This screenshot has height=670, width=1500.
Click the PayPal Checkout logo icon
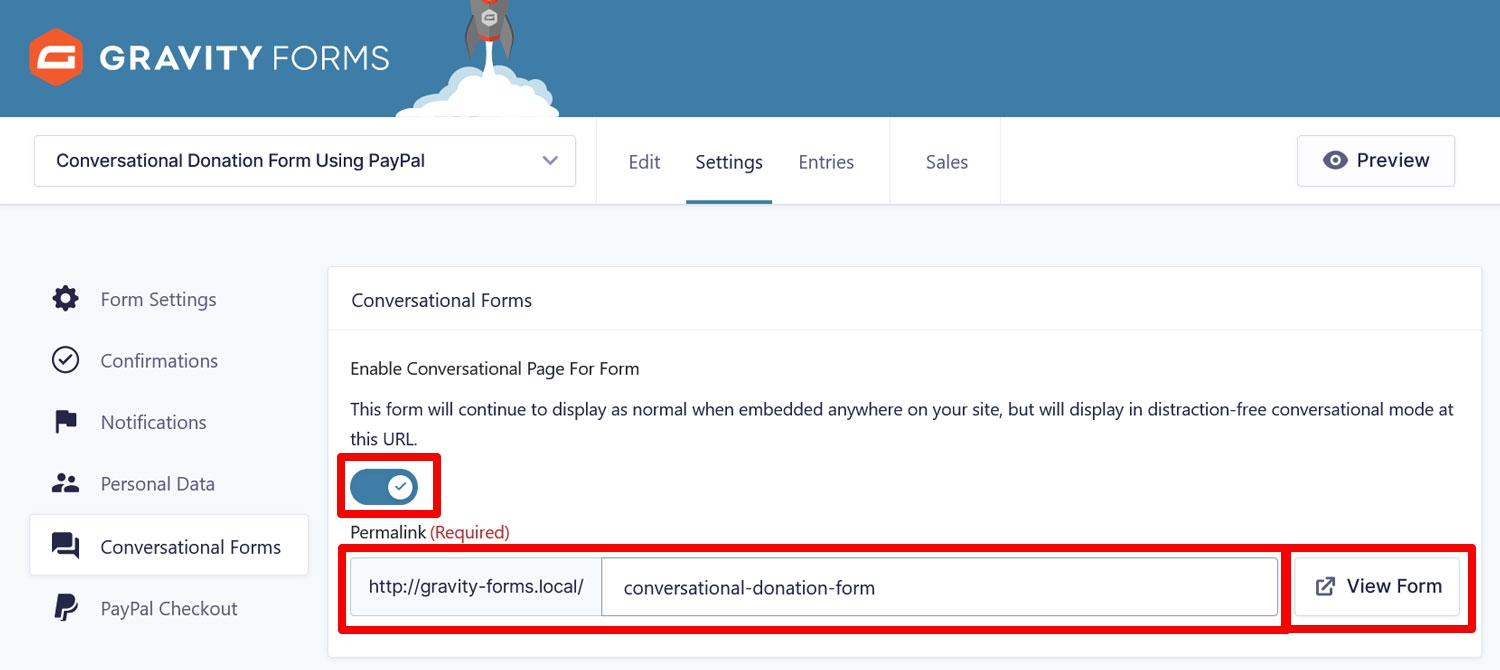(x=65, y=608)
